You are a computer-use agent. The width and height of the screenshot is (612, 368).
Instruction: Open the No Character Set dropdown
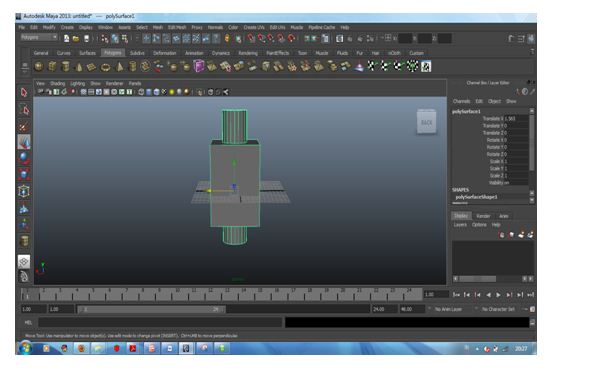click(x=498, y=309)
